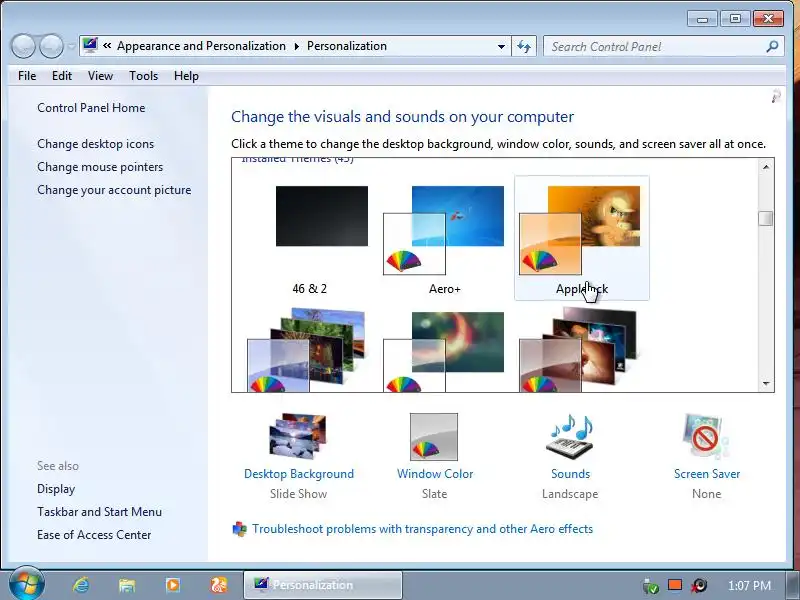This screenshot has height=600, width=800.
Task: Open the View menu
Action: coord(100,76)
